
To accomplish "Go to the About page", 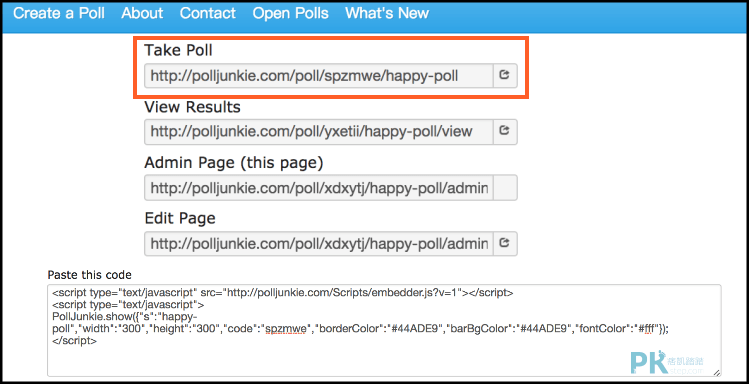I will (142, 13).
